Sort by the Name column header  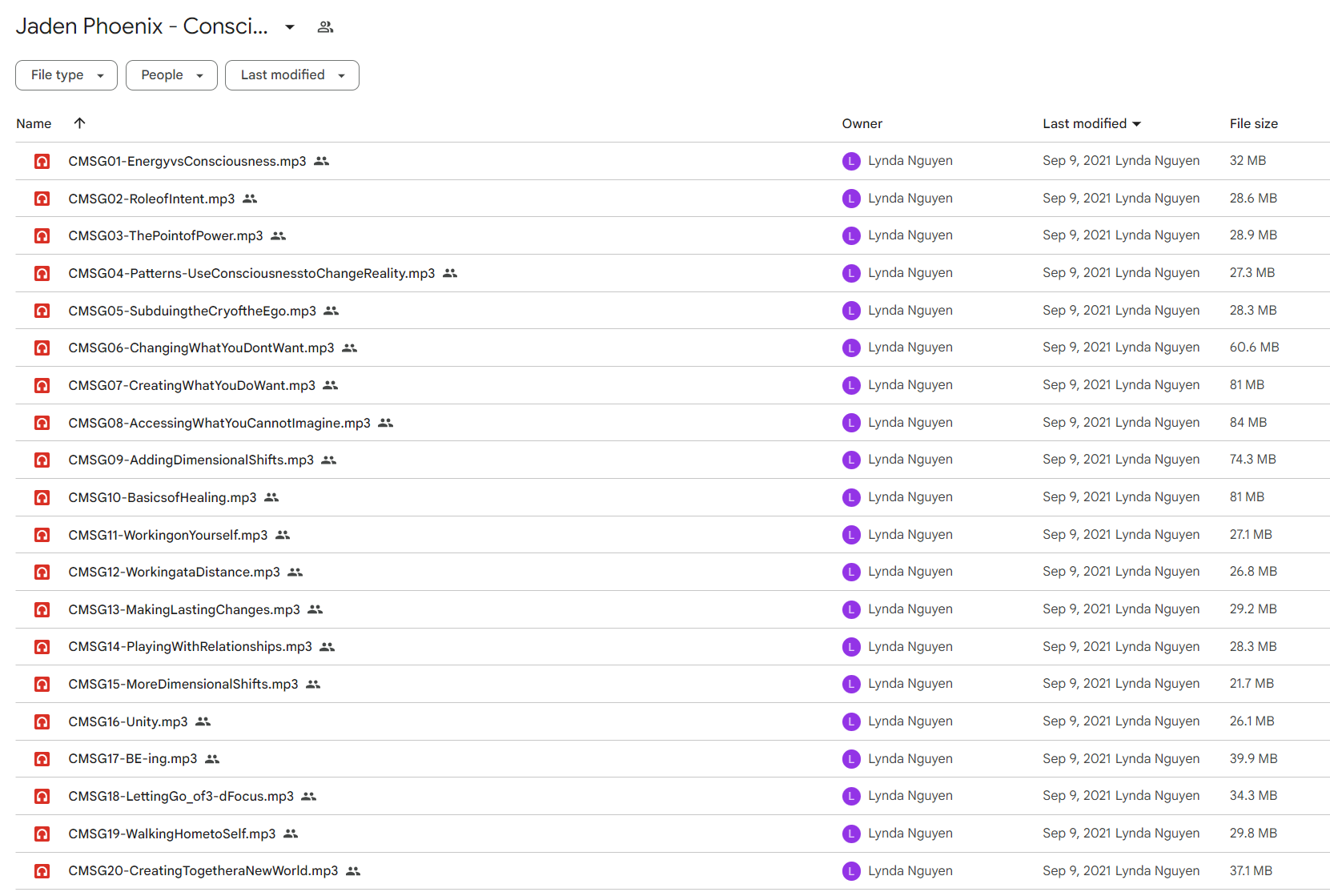tap(34, 123)
